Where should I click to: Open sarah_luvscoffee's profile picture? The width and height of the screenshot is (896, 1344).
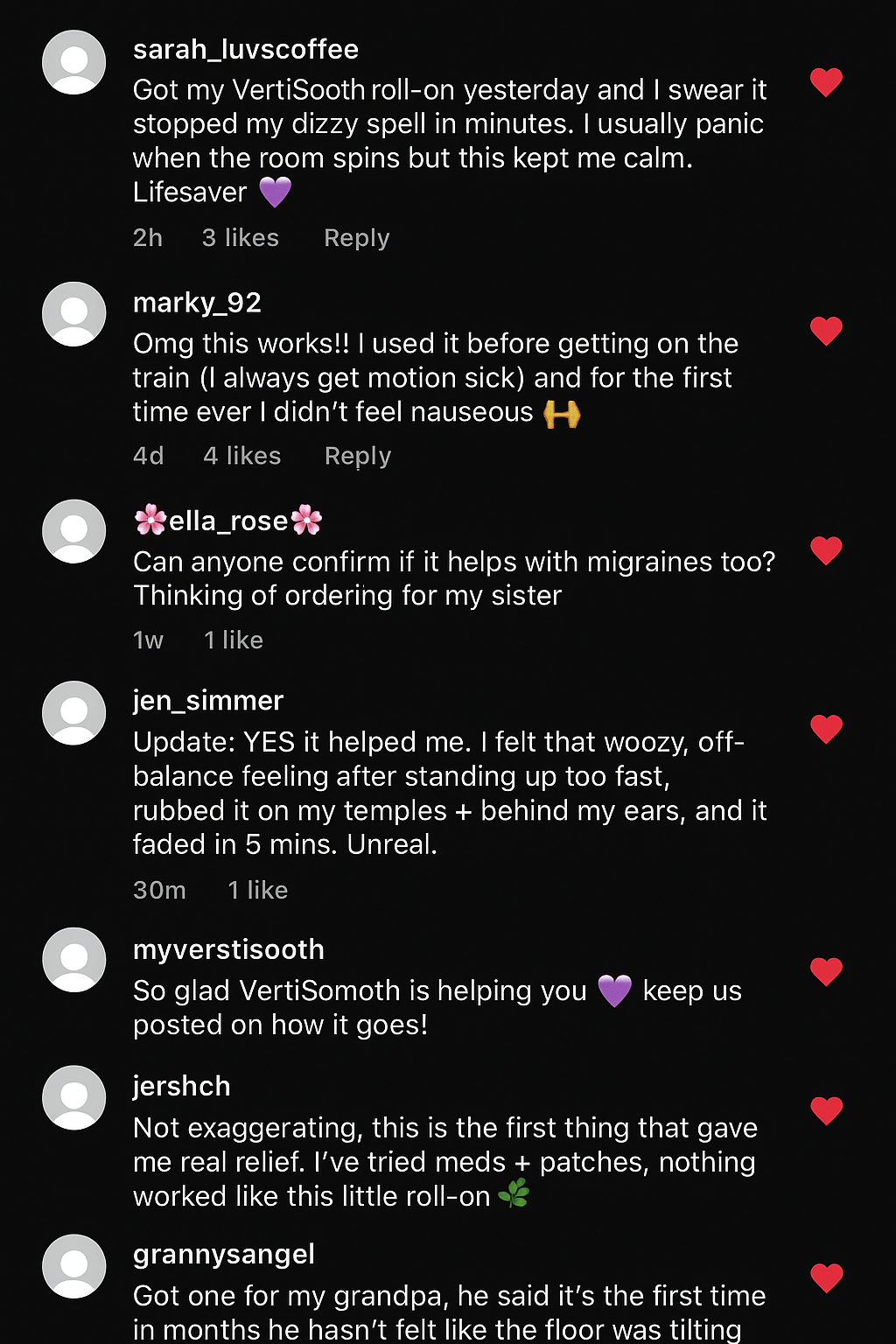(x=74, y=62)
